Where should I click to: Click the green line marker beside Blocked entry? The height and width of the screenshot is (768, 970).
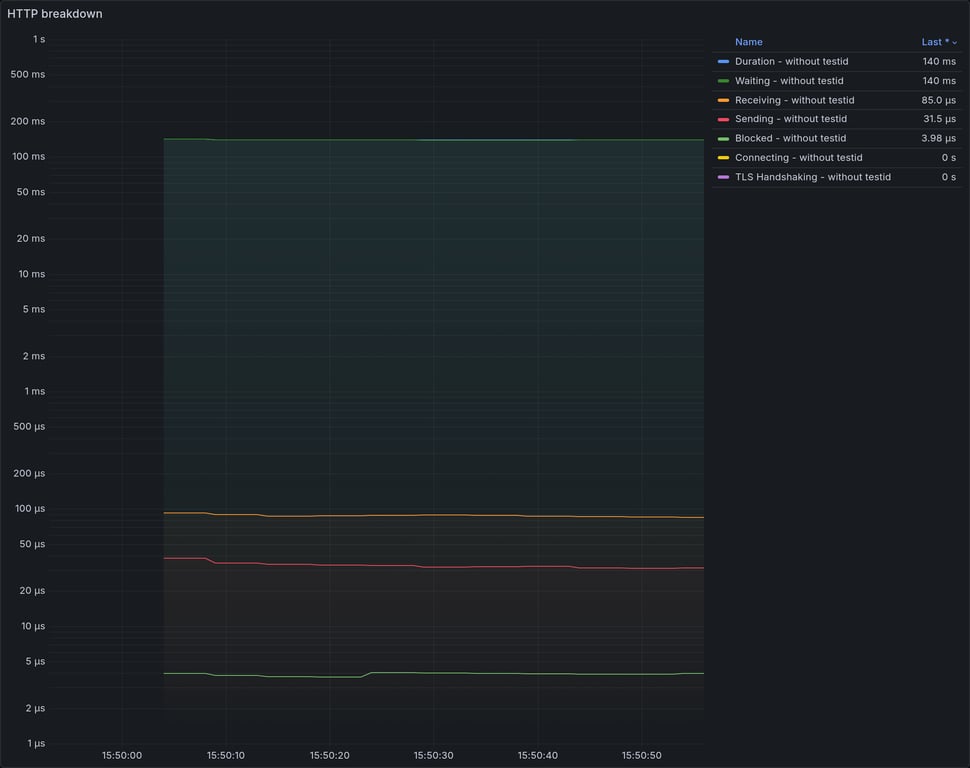pyautogui.click(x=722, y=138)
